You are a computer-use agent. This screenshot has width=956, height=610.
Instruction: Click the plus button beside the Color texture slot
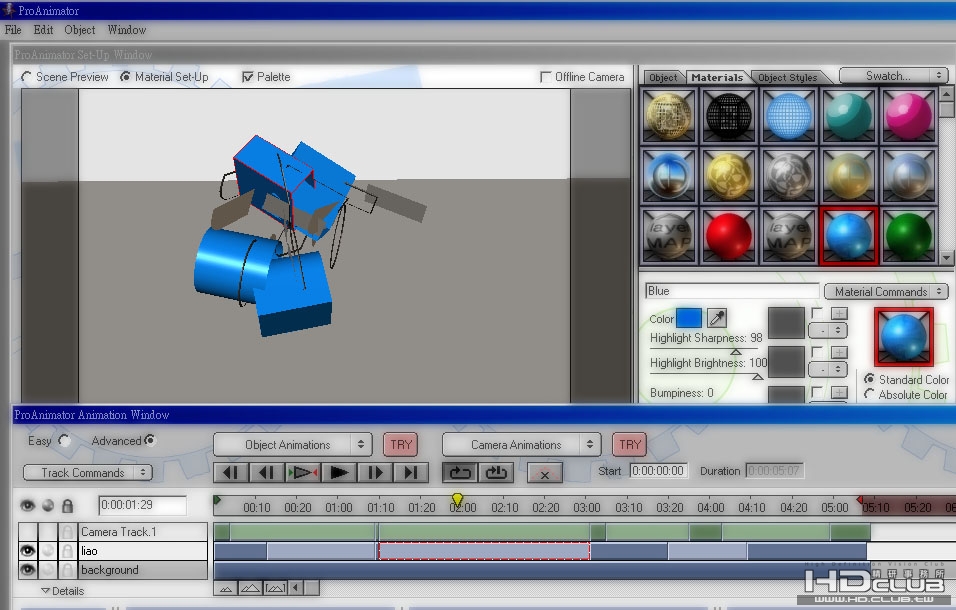(x=839, y=313)
